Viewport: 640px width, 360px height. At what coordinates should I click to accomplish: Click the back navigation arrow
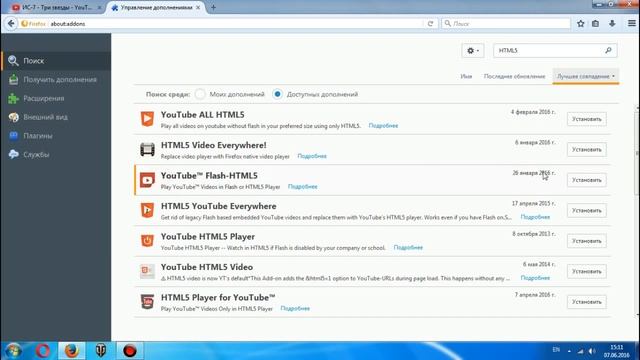click(x=11, y=24)
